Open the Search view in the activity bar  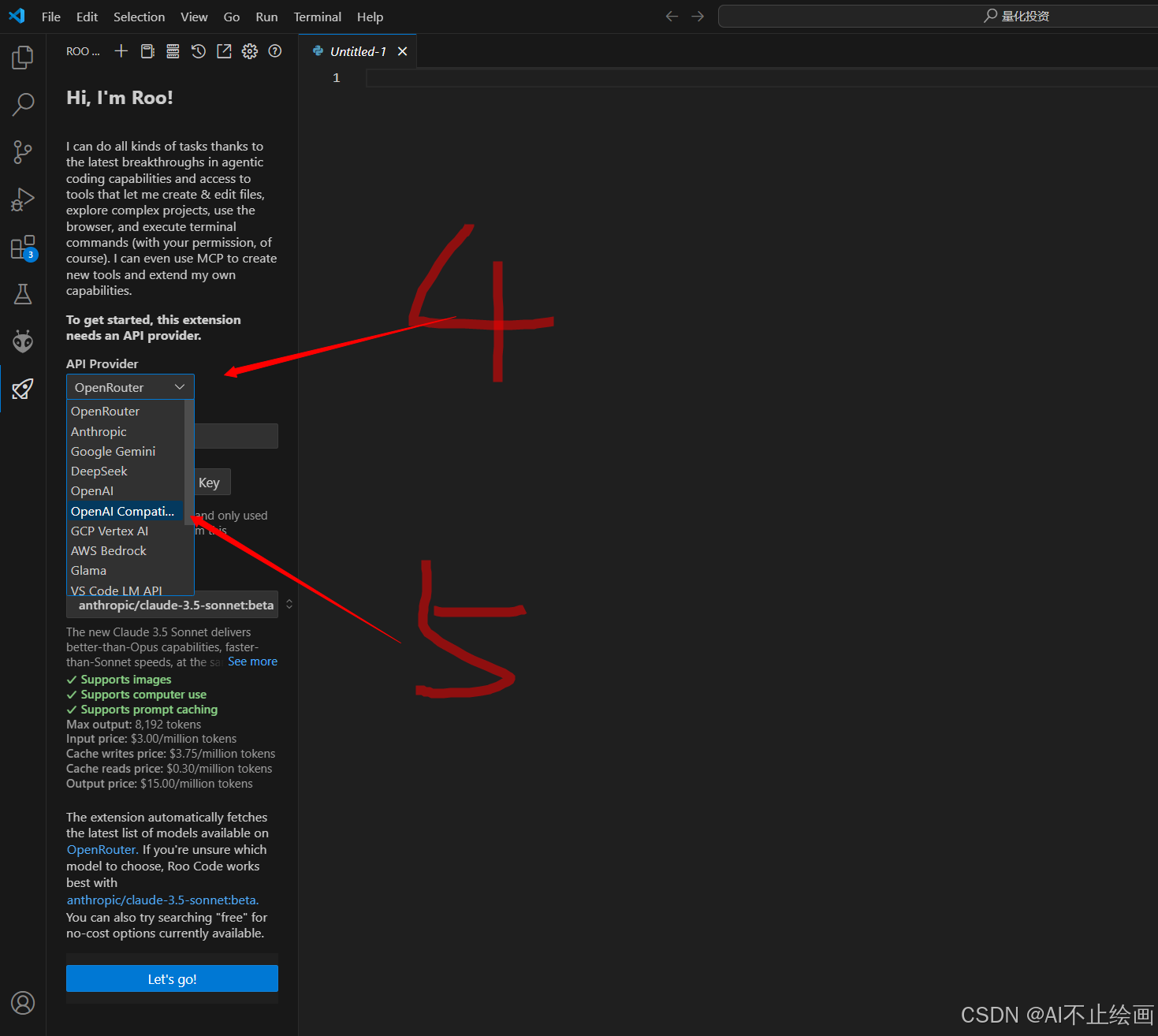(x=23, y=104)
